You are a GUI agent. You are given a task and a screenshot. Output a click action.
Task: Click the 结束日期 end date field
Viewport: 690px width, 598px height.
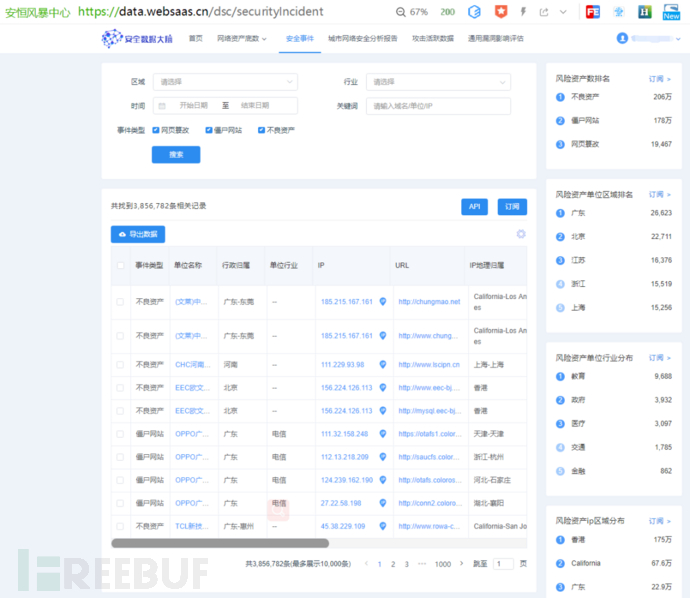click(255, 106)
